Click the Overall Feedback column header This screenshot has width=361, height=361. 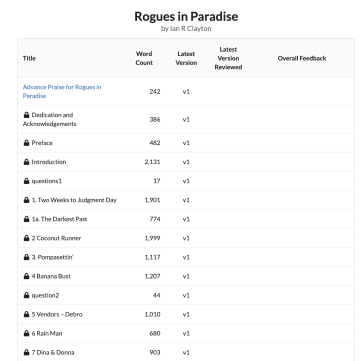[x=302, y=58]
